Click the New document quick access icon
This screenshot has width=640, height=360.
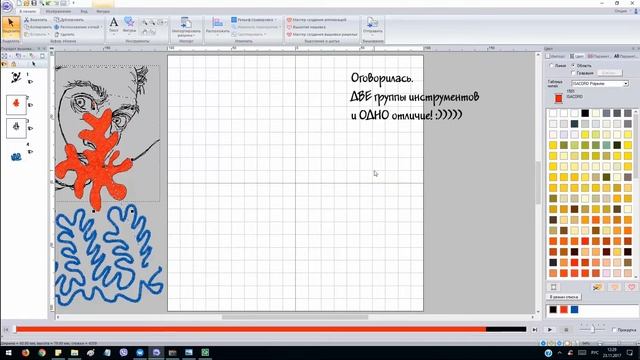click(x=19, y=3)
